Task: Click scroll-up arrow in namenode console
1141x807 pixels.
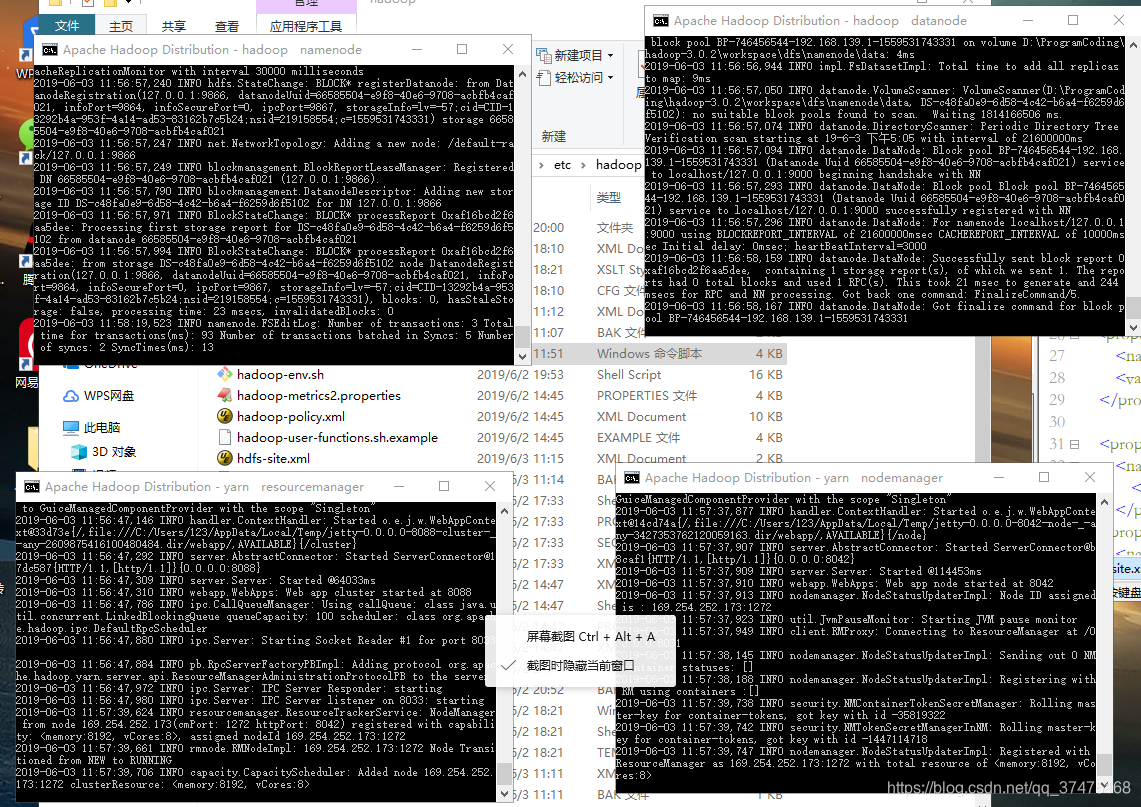Action: (522, 74)
